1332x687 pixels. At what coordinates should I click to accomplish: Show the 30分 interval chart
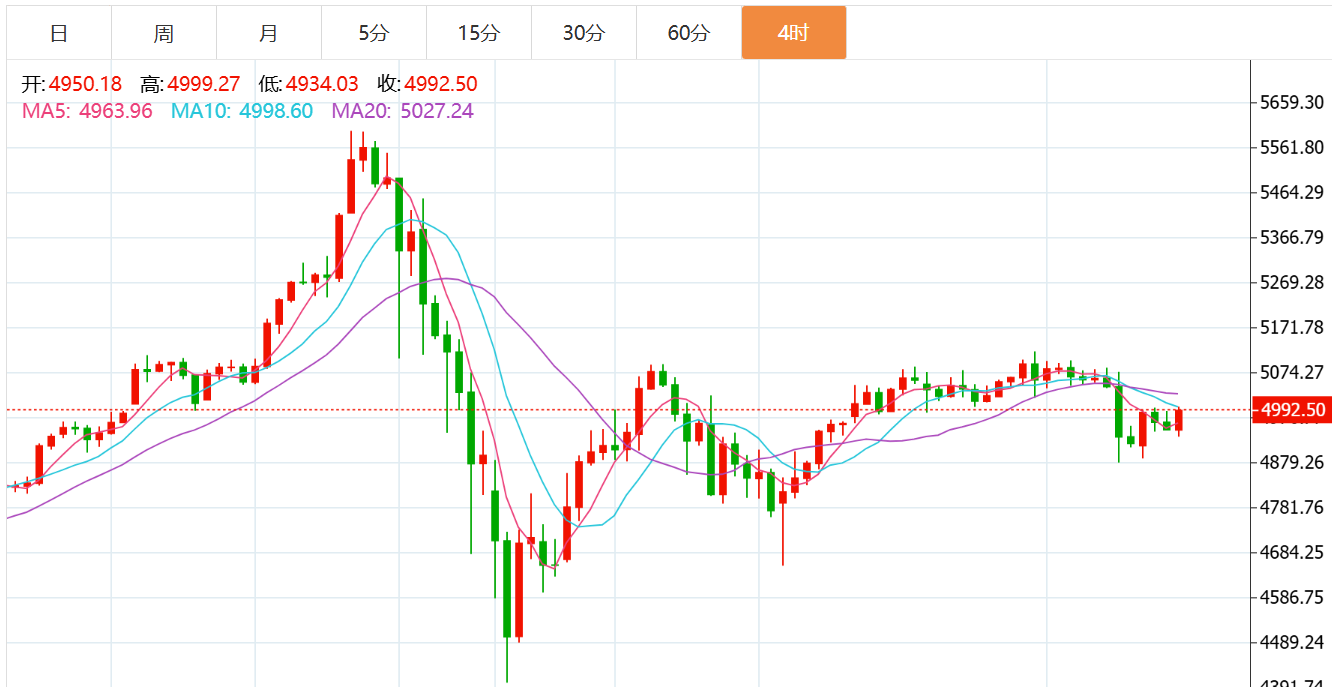tap(583, 33)
